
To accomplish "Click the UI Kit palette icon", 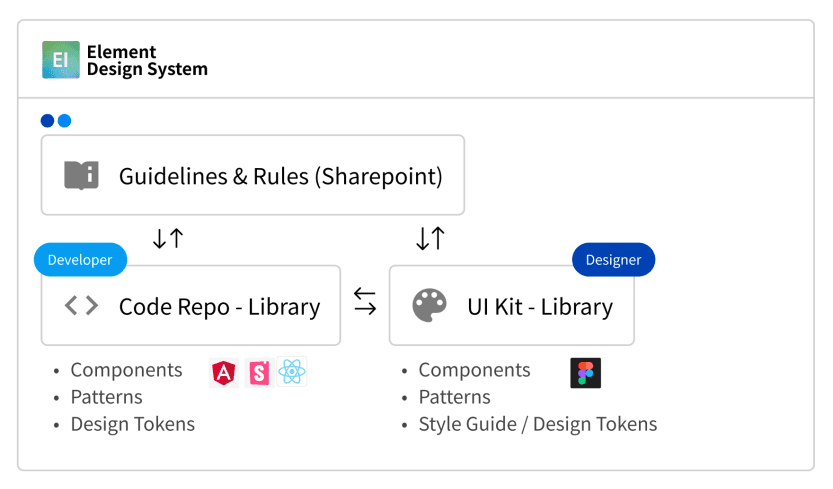I will coord(430,306).
